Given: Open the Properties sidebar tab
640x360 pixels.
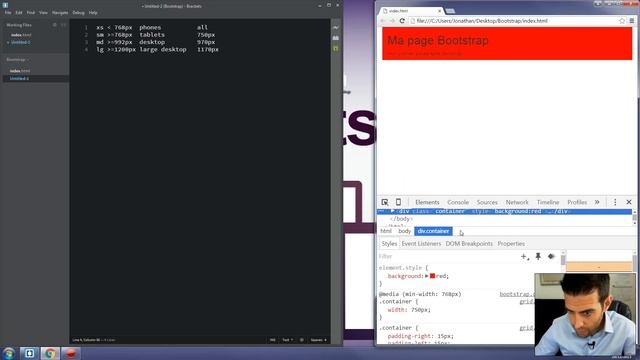Looking at the screenshot, I should (511, 244).
